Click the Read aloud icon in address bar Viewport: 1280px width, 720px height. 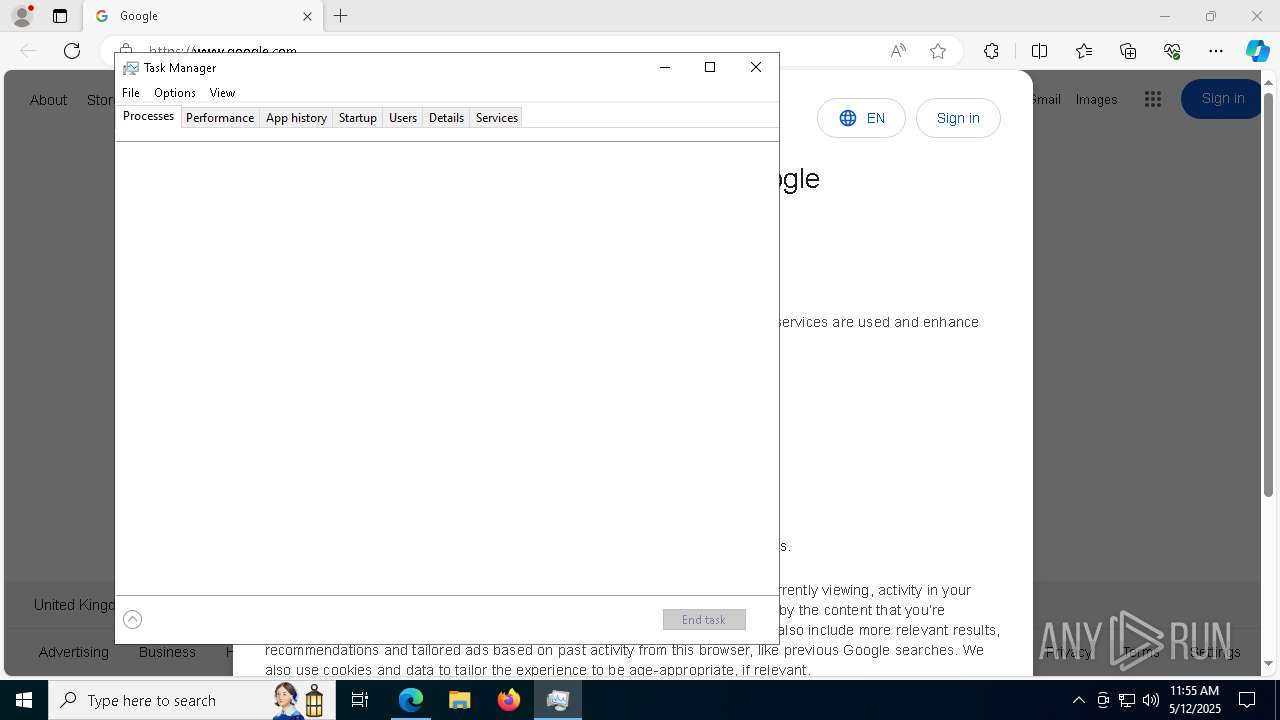[898, 51]
